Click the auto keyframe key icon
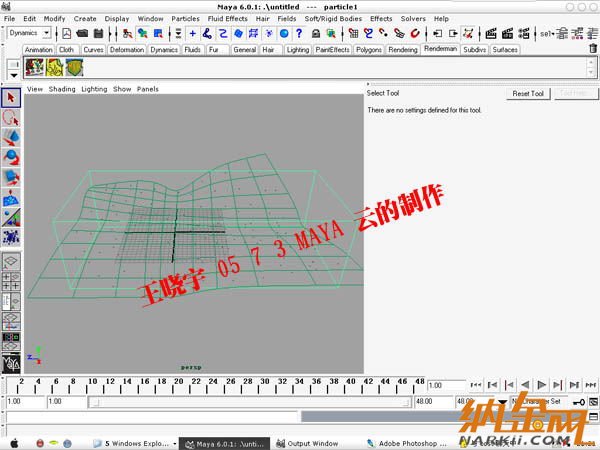Screen dimensions: 600x450 point(579,402)
